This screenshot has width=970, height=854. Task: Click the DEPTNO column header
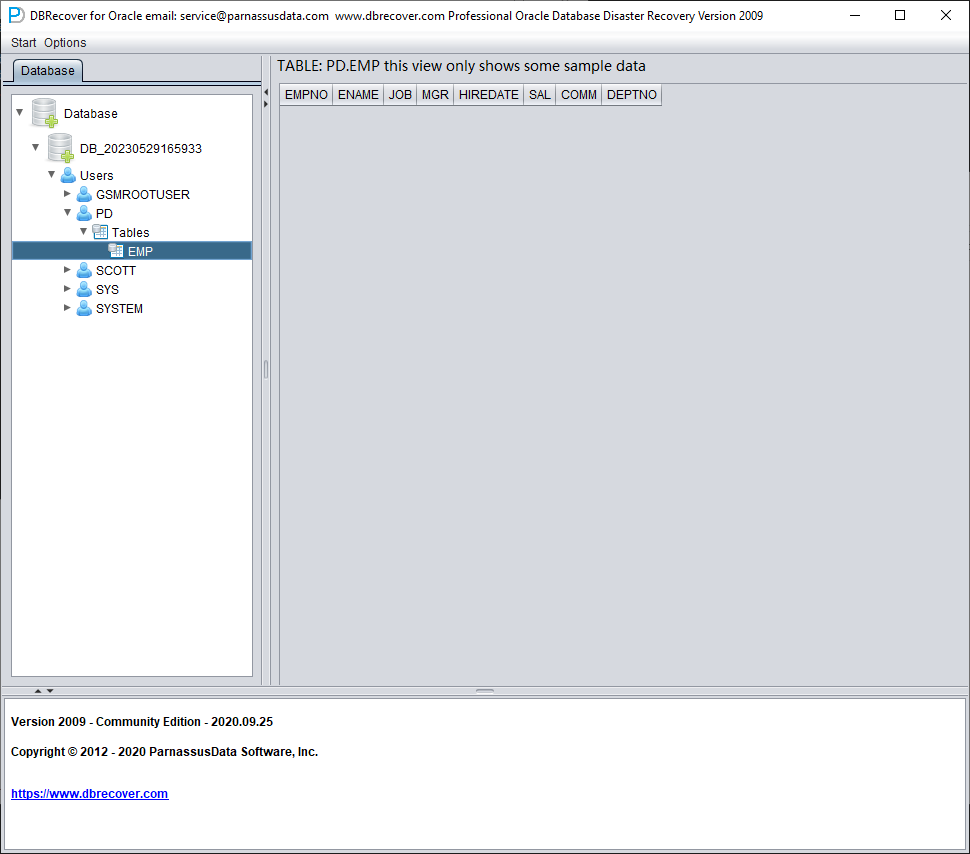632,95
